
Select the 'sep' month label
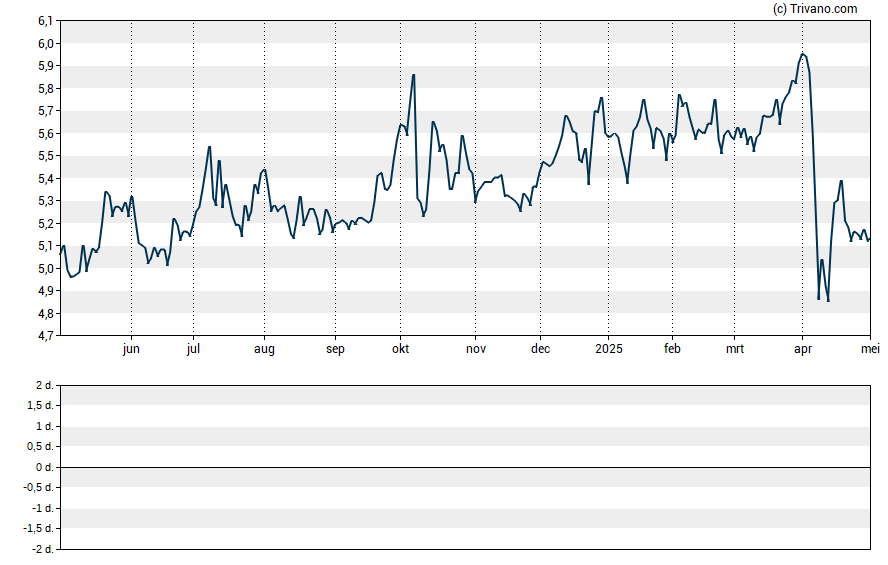335,349
